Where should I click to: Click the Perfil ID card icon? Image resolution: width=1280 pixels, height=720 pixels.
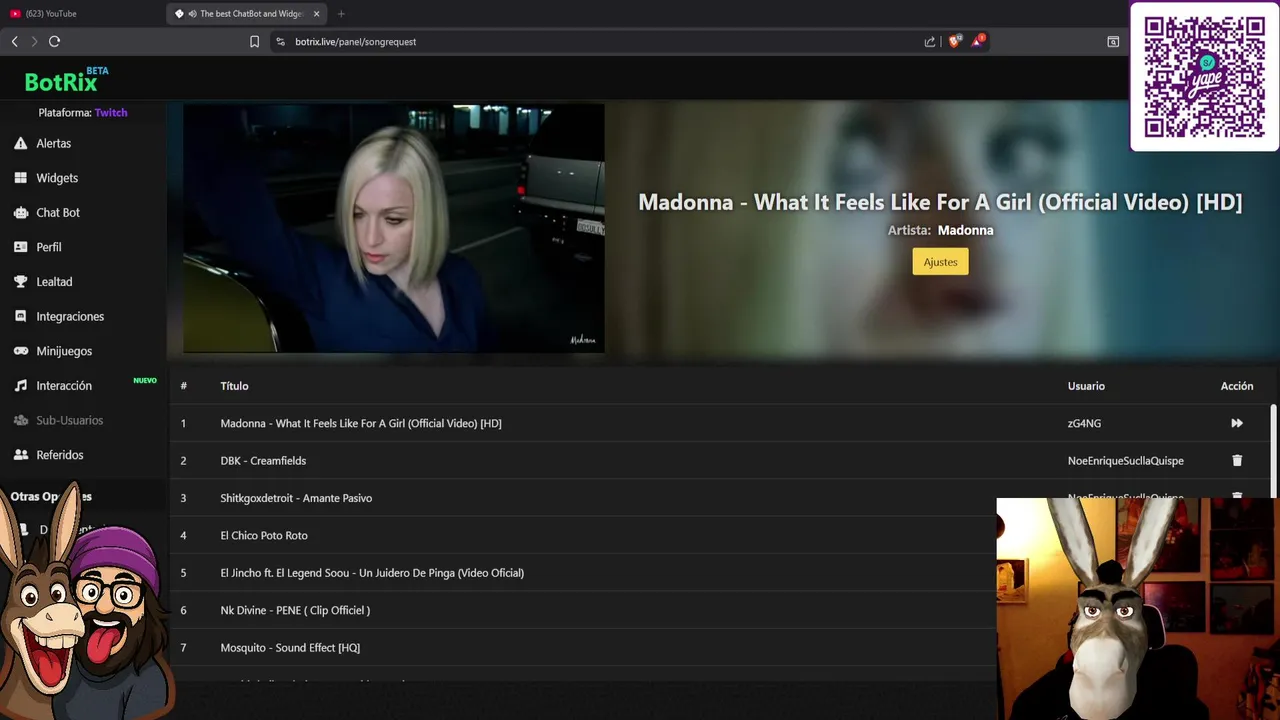20,247
